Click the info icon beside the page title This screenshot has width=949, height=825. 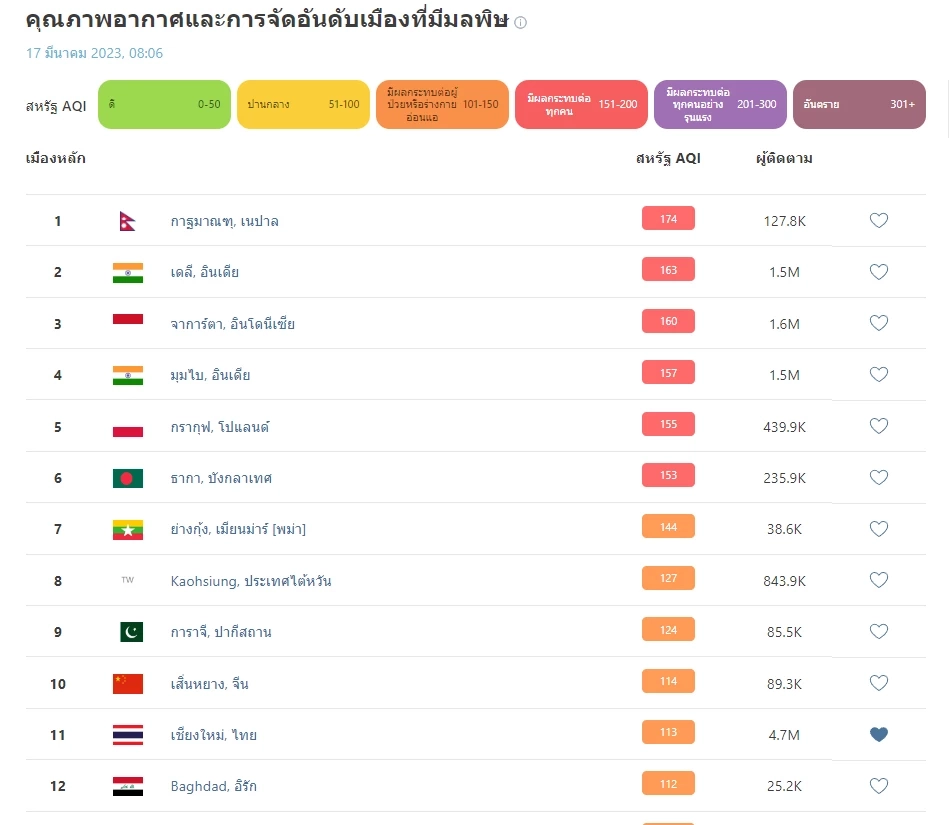(520, 22)
